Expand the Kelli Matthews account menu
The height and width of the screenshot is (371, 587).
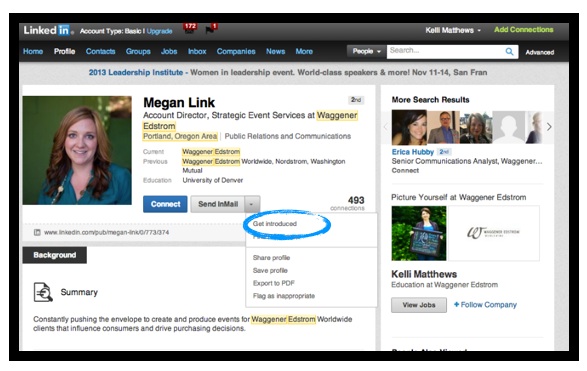click(453, 30)
